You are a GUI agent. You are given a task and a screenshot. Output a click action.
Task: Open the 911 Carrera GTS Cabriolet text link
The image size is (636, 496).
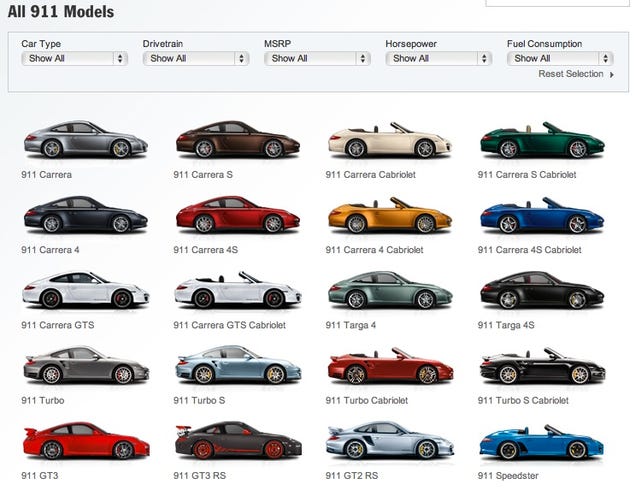click(230, 325)
